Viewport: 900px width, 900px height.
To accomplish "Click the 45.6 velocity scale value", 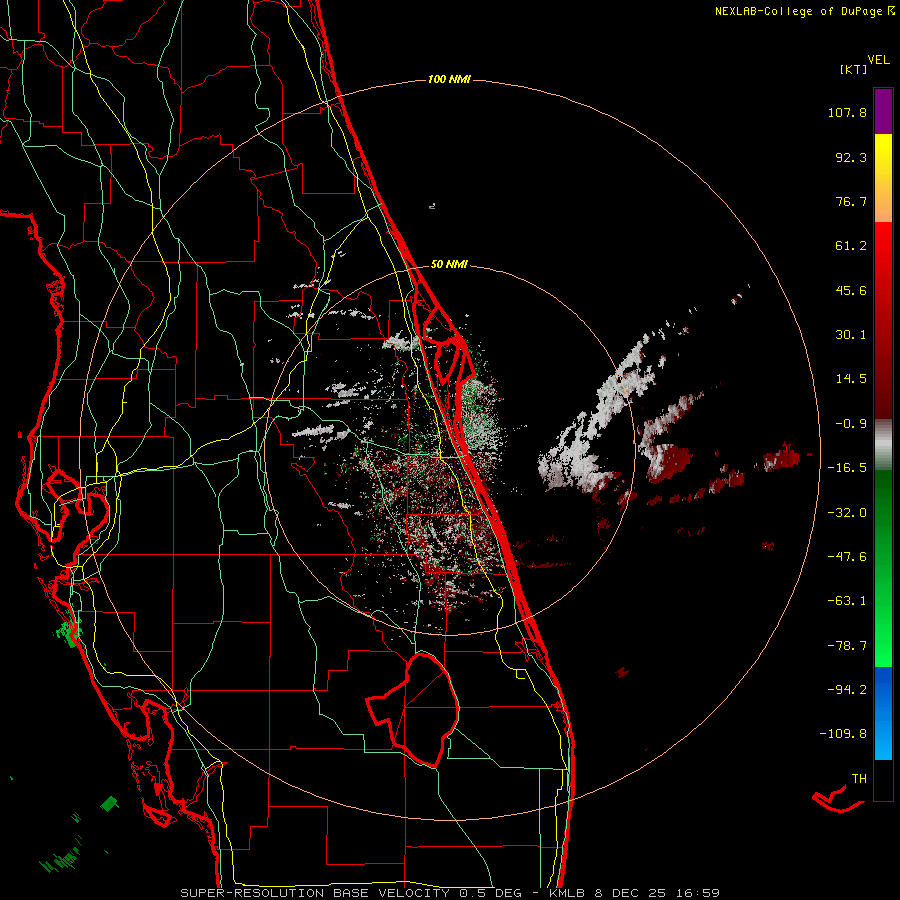I will [851, 290].
